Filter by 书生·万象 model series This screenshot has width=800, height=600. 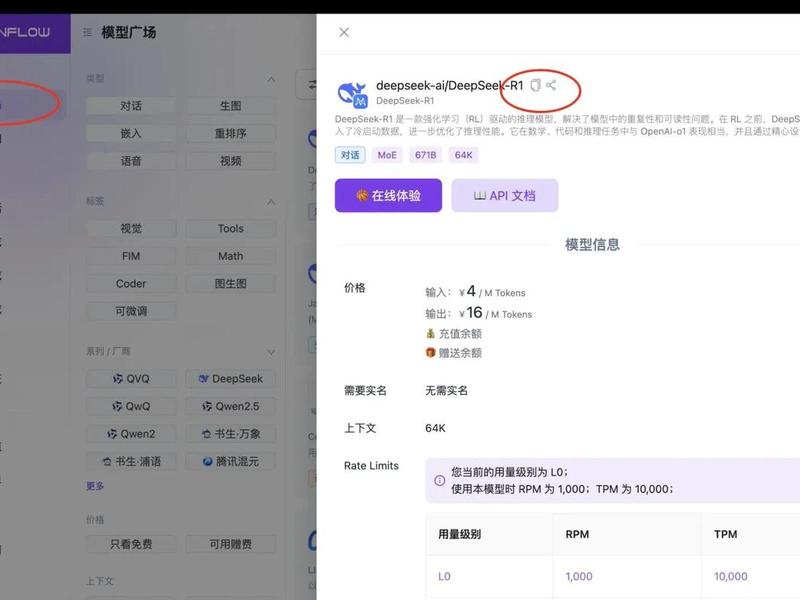coord(231,434)
